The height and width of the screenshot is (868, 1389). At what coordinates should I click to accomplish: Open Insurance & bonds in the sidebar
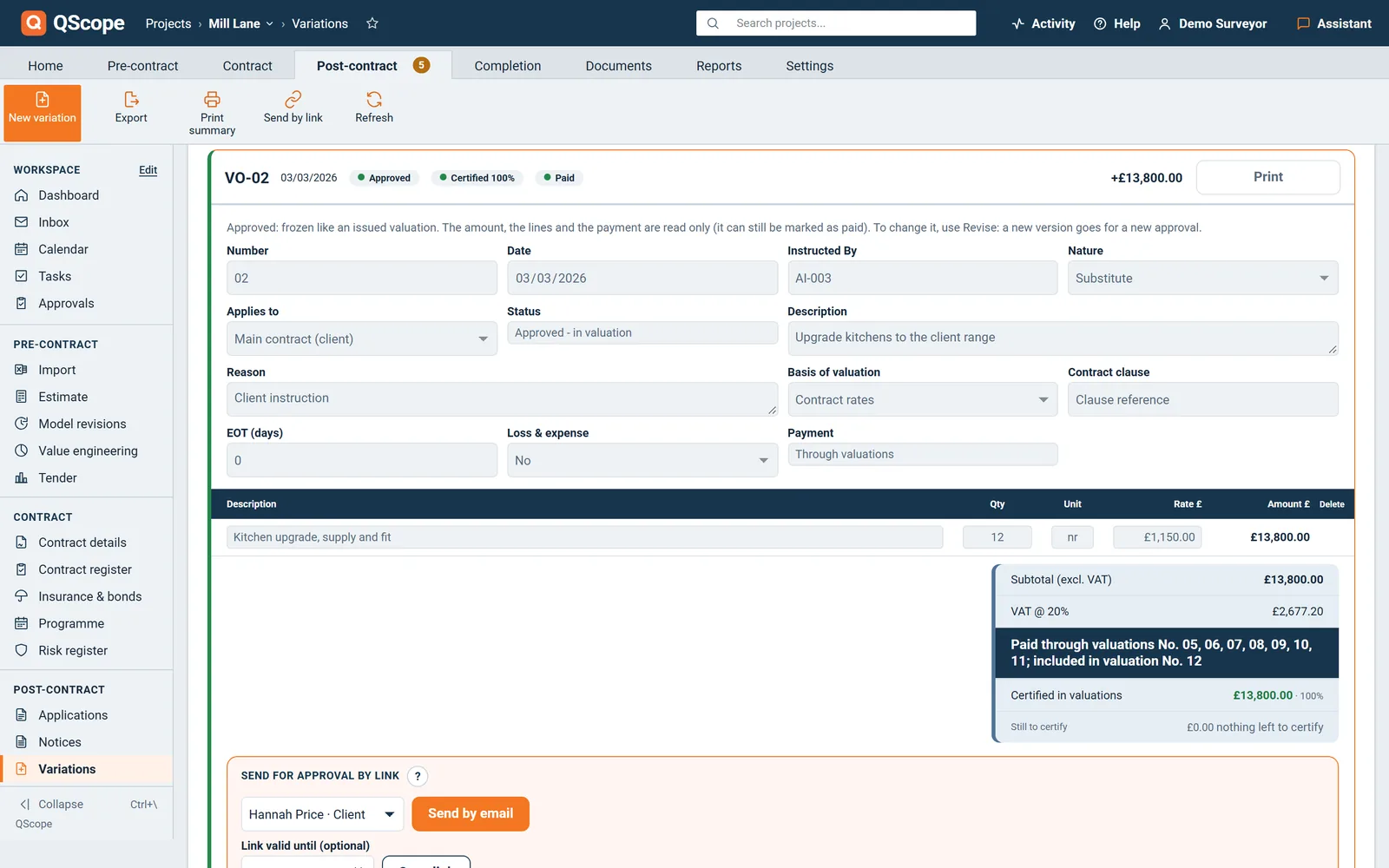click(x=86, y=596)
